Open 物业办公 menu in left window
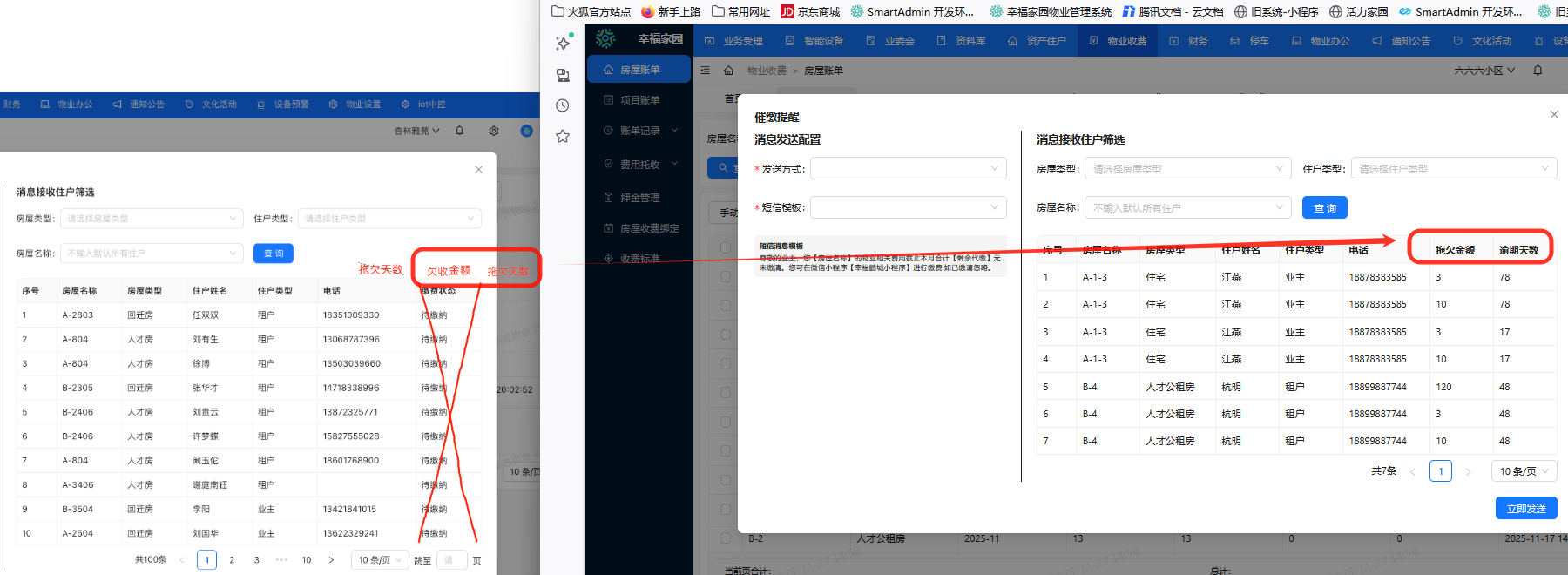1568x575 pixels. pyautogui.click(x=66, y=105)
